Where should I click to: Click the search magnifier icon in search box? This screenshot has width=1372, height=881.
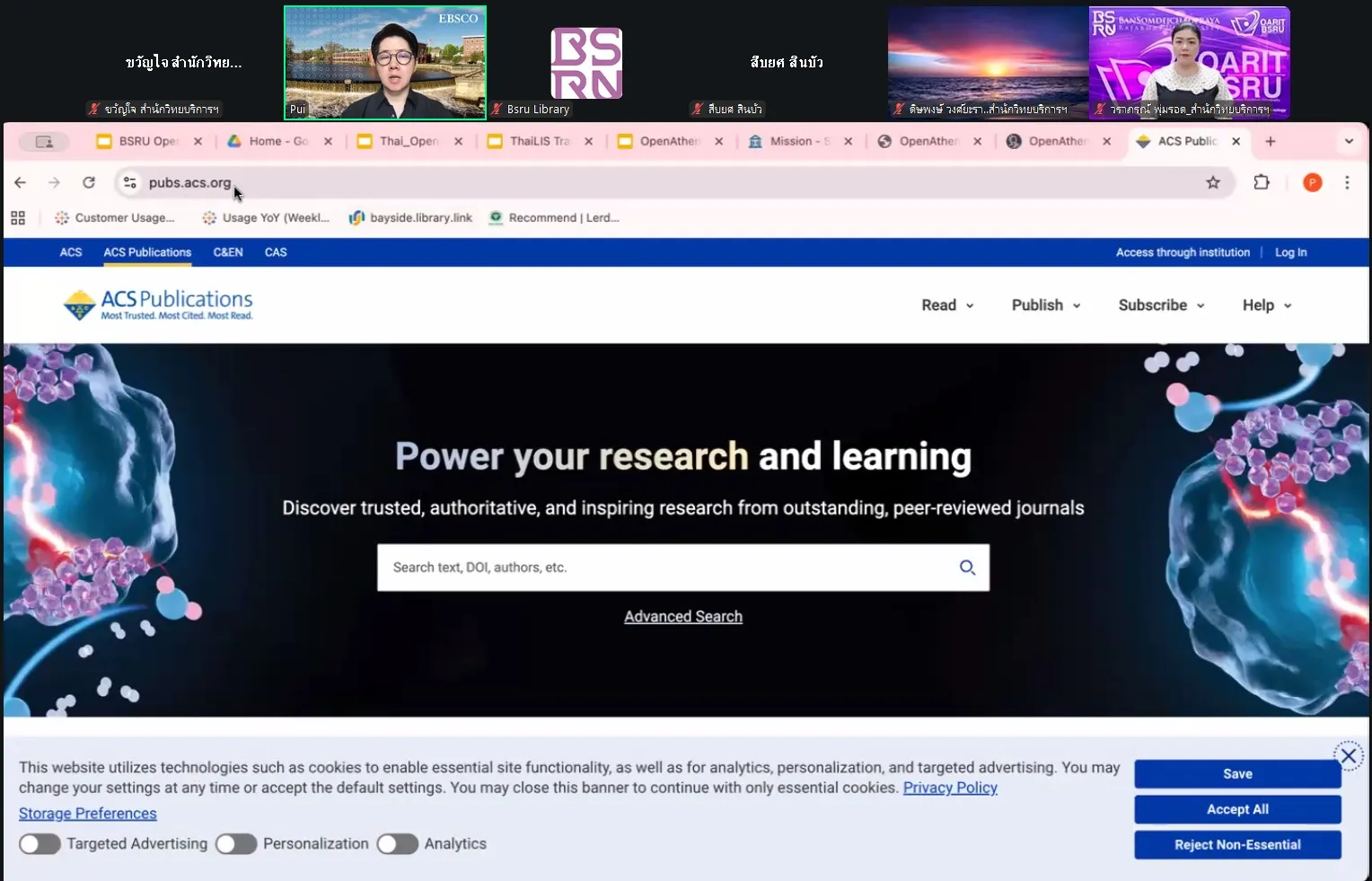point(967,568)
